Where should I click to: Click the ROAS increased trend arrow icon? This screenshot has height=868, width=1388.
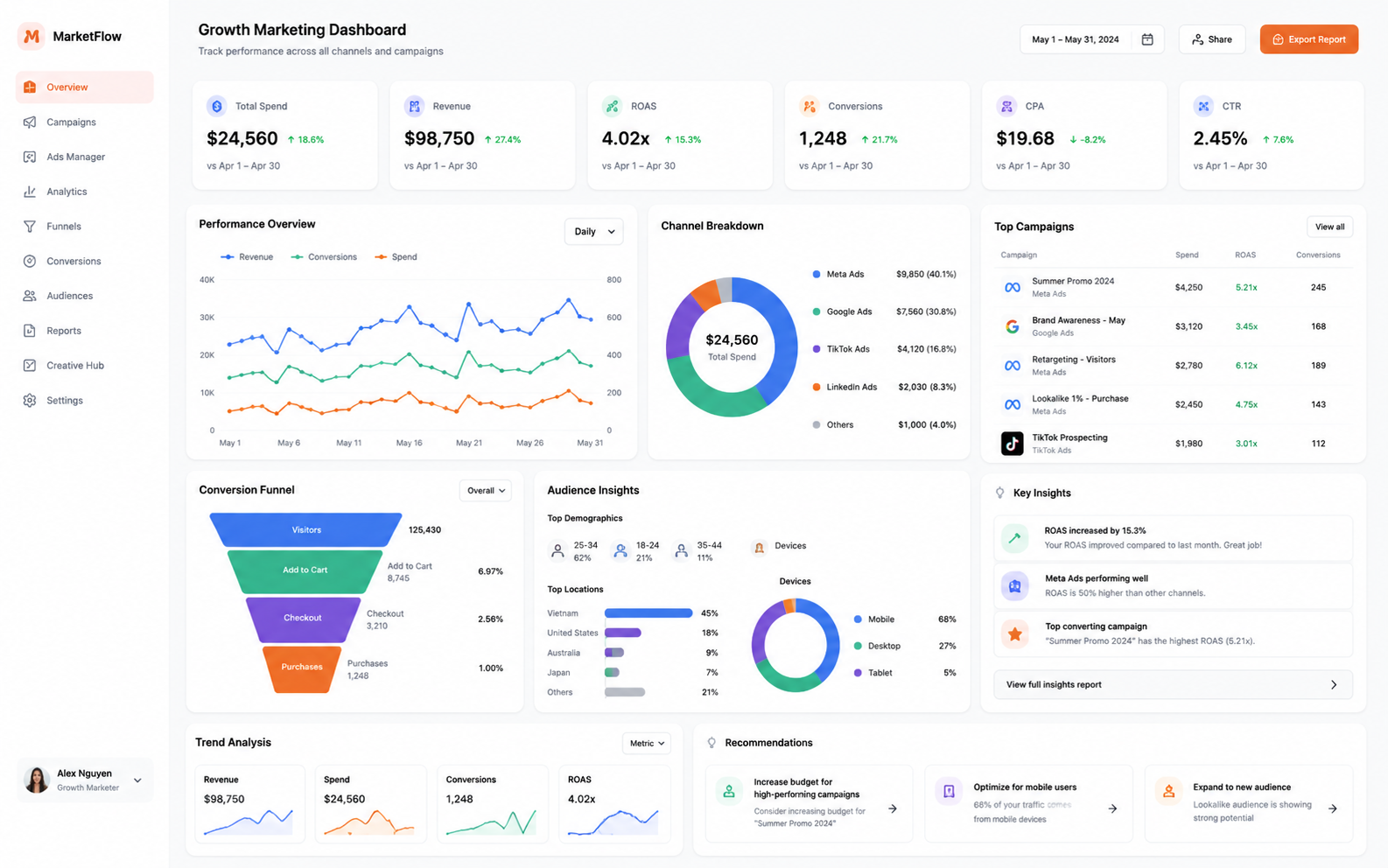click(1015, 538)
